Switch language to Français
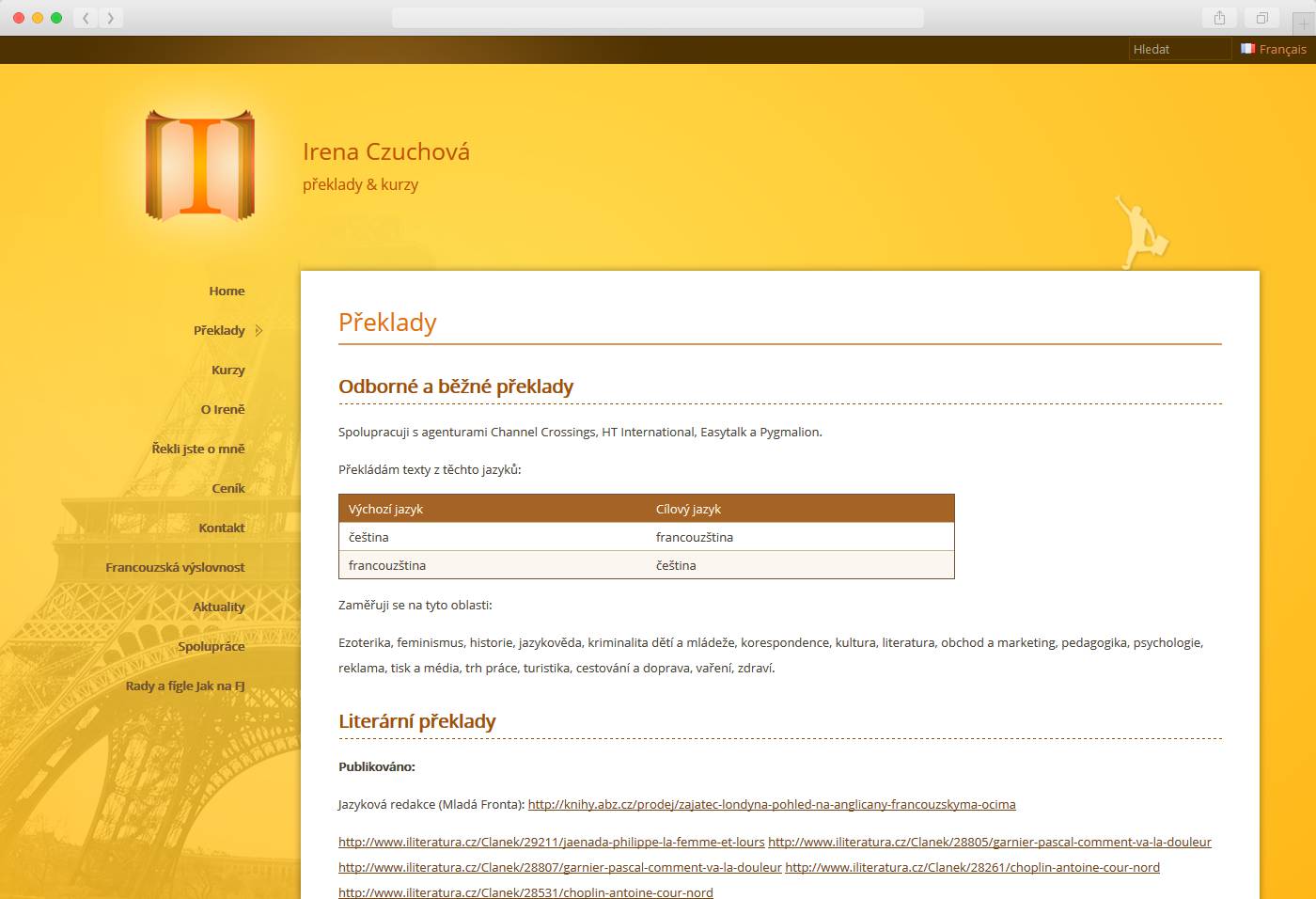 (1282, 49)
